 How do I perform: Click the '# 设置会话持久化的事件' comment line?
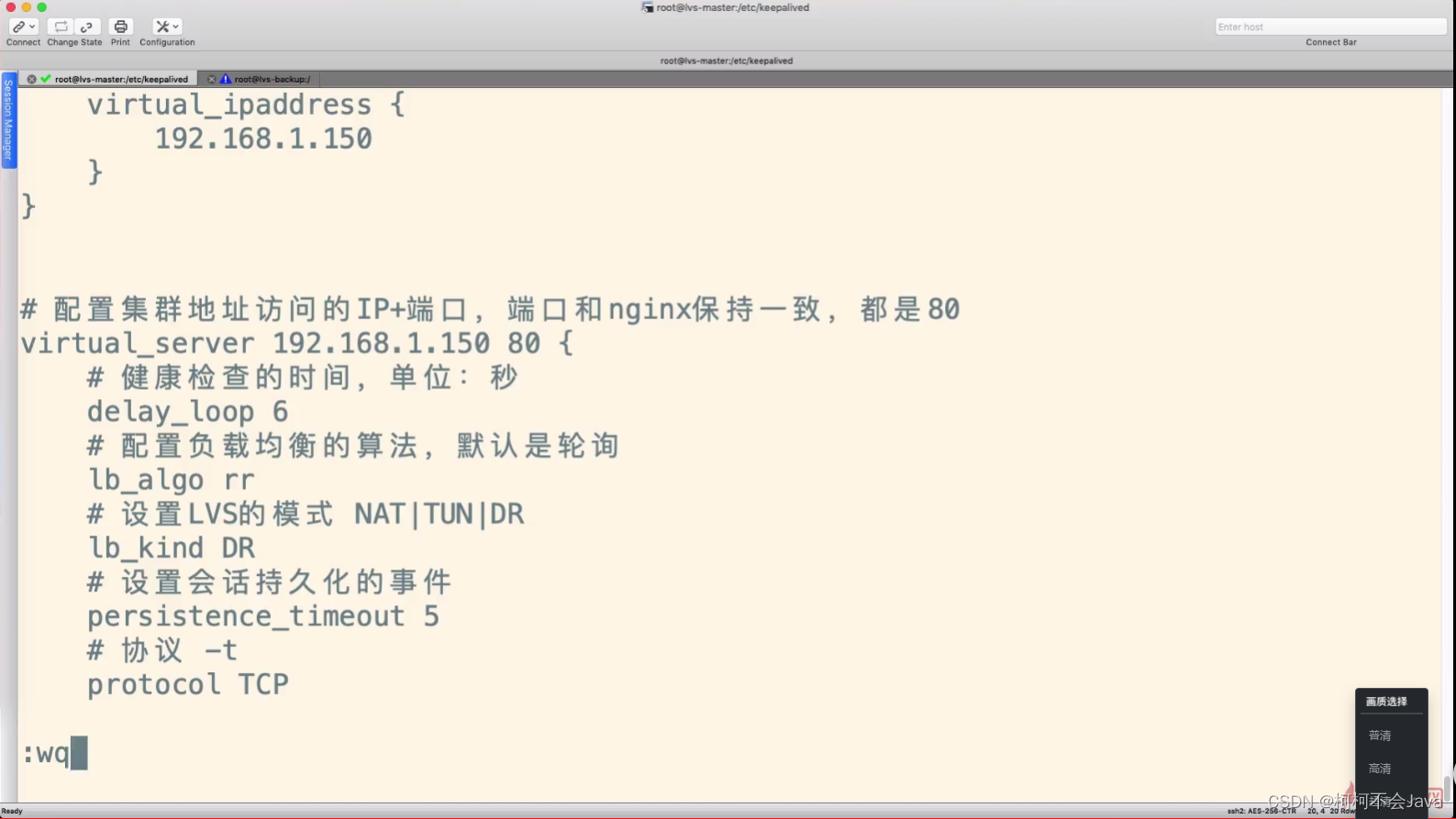click(269, 581)
